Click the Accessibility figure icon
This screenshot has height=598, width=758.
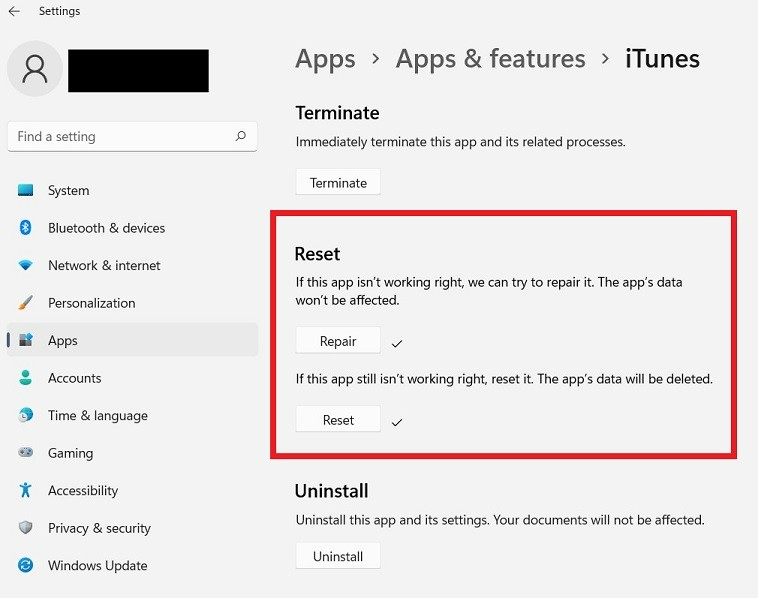(26, 490)
